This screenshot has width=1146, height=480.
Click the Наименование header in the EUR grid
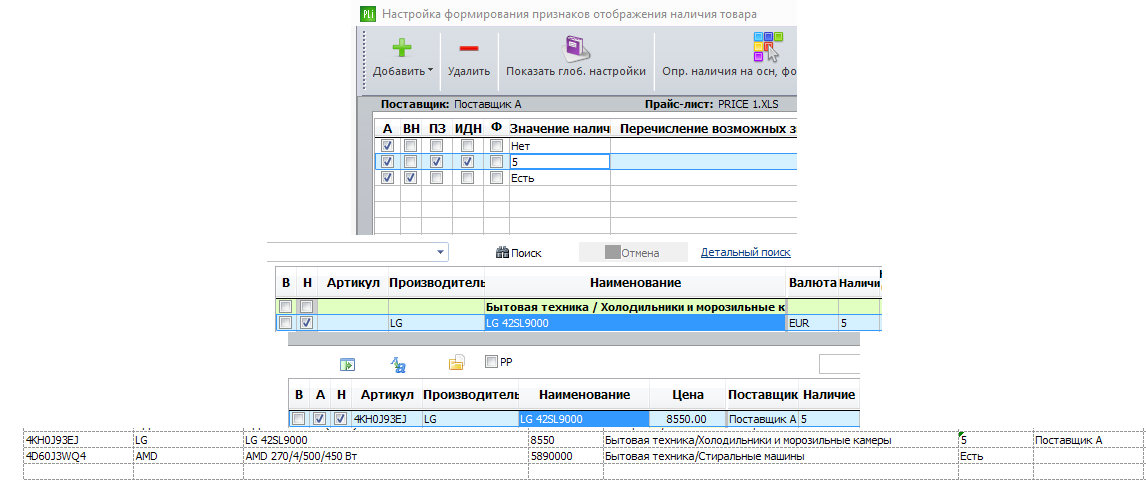pyautogui.click(x=636, y=283)
